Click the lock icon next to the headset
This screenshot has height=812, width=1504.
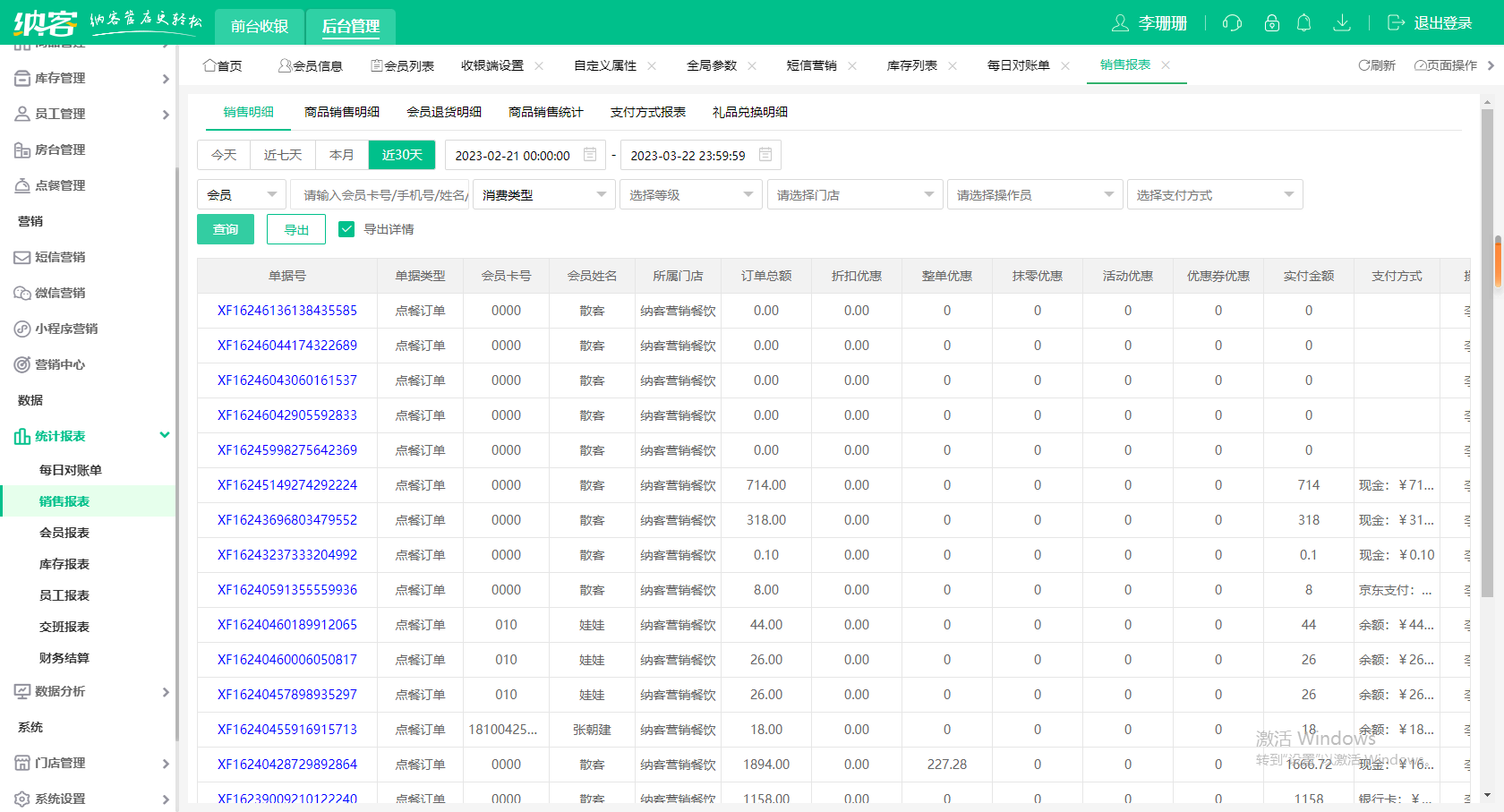tap(1271, 23)
